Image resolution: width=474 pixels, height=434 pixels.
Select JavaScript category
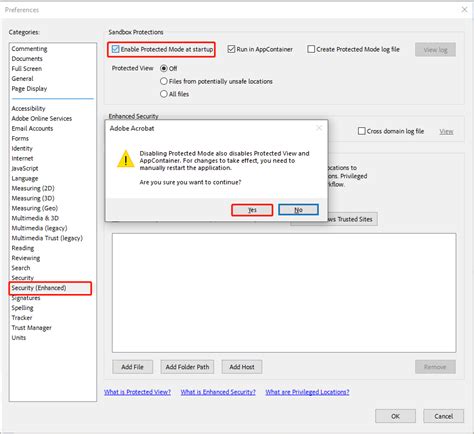pos(25,168)
